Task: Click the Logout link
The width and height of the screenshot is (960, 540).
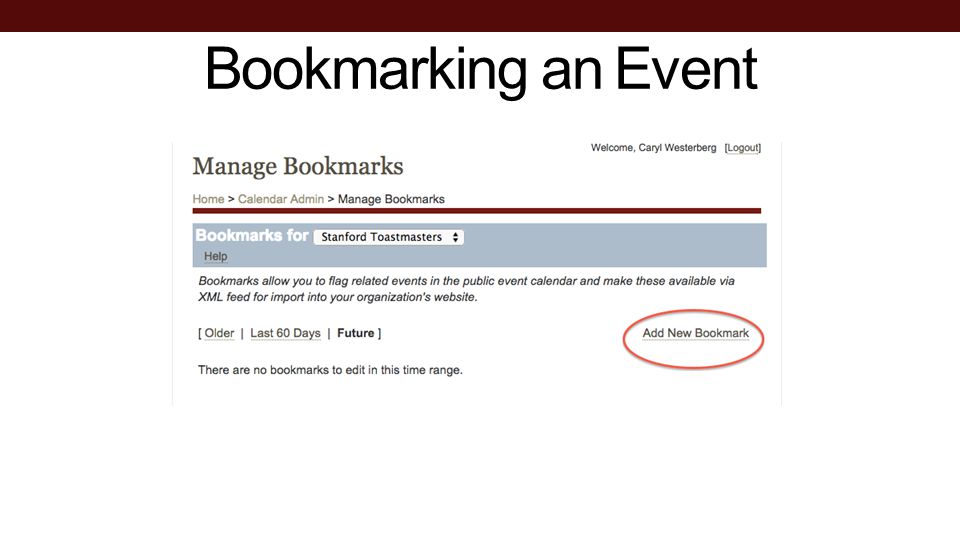Action: pos(743,148)
